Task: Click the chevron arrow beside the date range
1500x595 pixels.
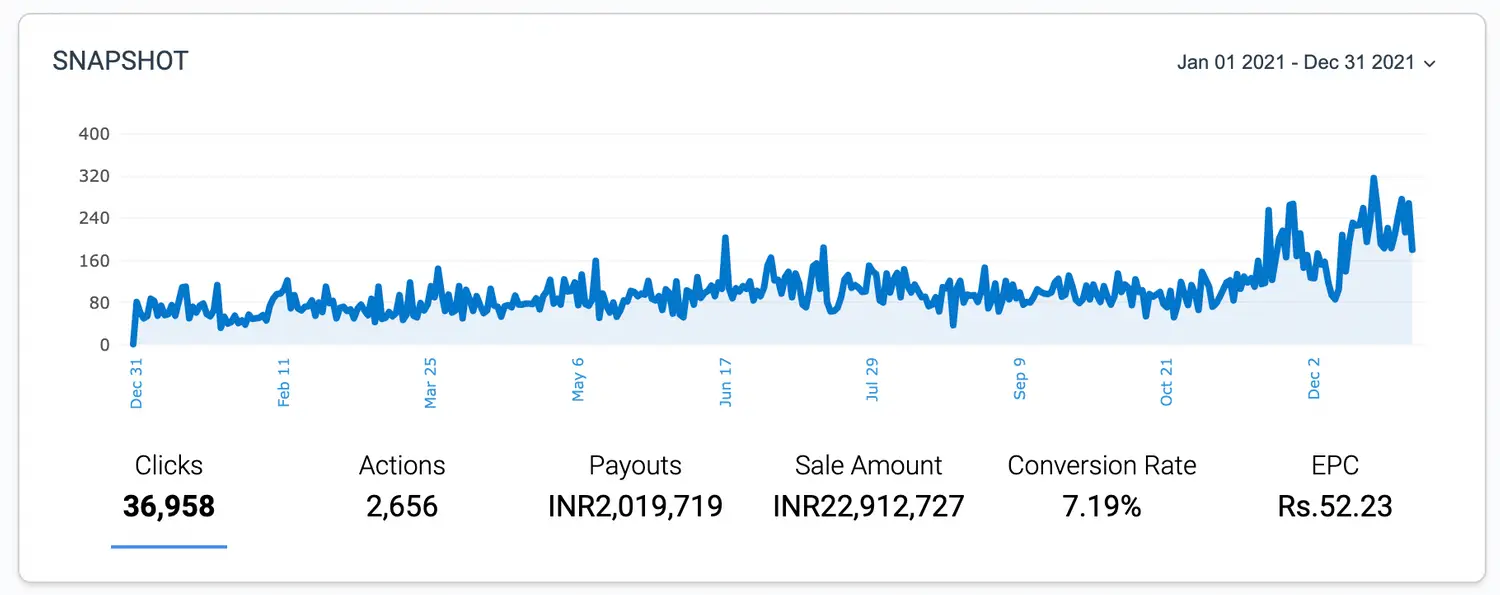Action: 1430,63
